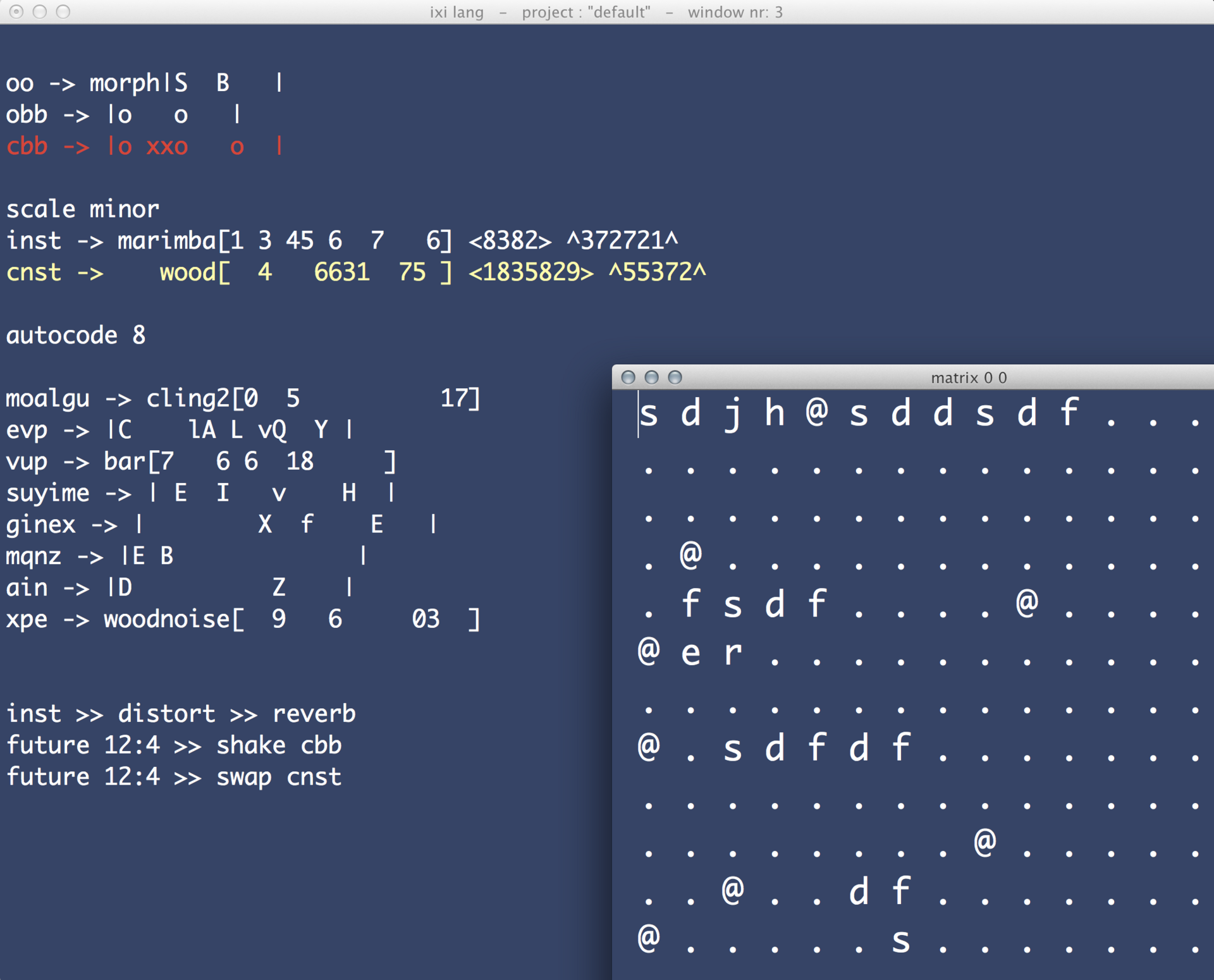
Task: Click the ixi lang window title text
Action: click(606, 12)
